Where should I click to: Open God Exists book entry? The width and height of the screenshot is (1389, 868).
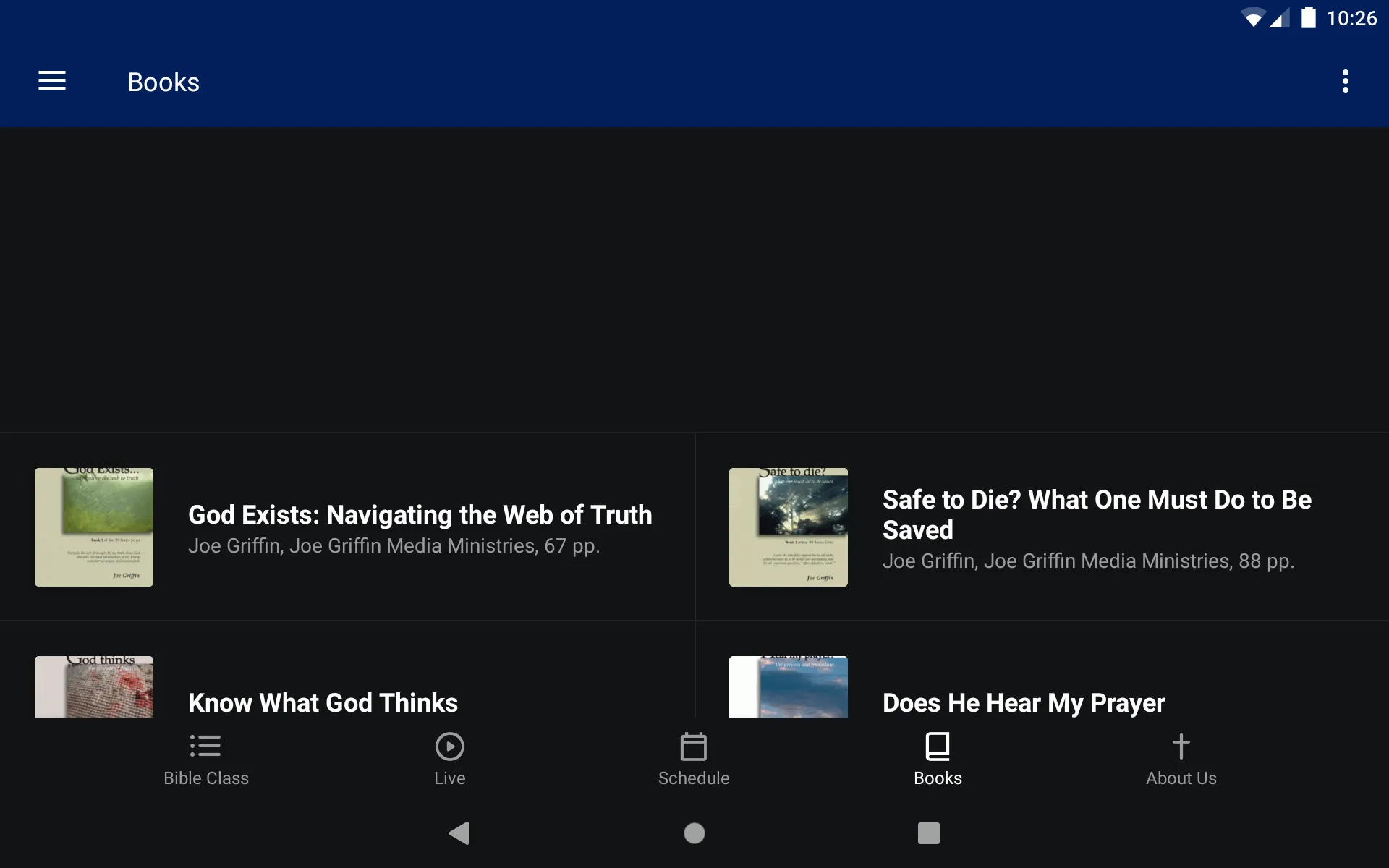click(x=347, y=527)
